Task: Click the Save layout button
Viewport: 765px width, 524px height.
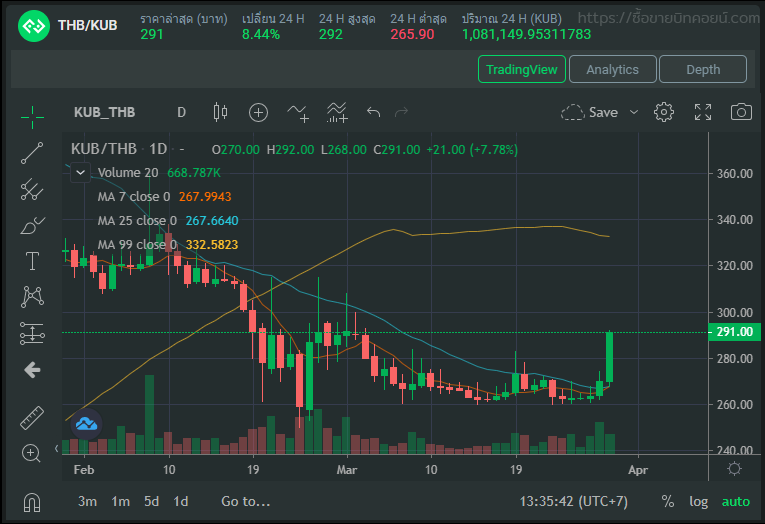Action: tap(589, 112)
